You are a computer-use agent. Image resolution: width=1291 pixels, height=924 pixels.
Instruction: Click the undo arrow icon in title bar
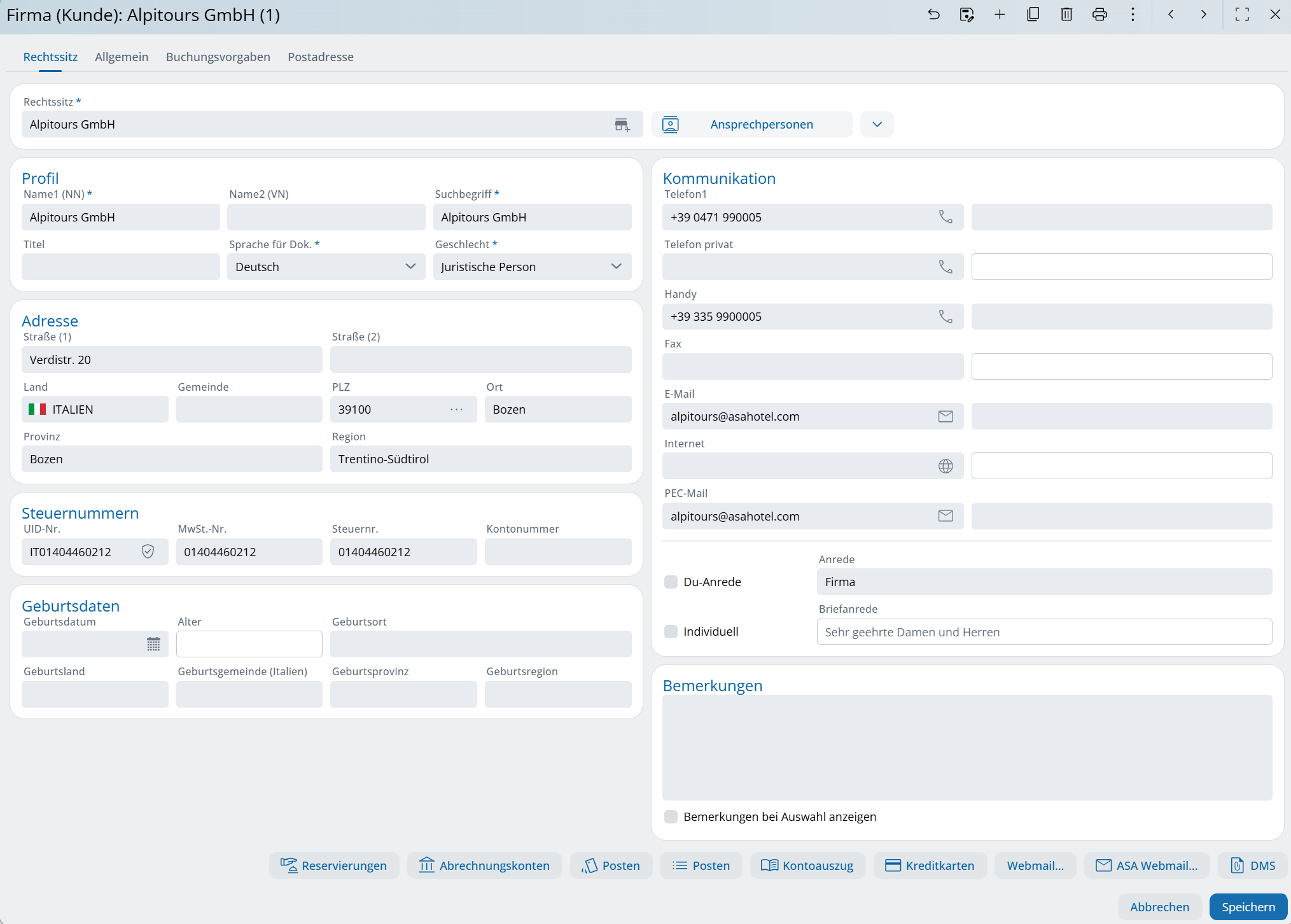point(933,15)
